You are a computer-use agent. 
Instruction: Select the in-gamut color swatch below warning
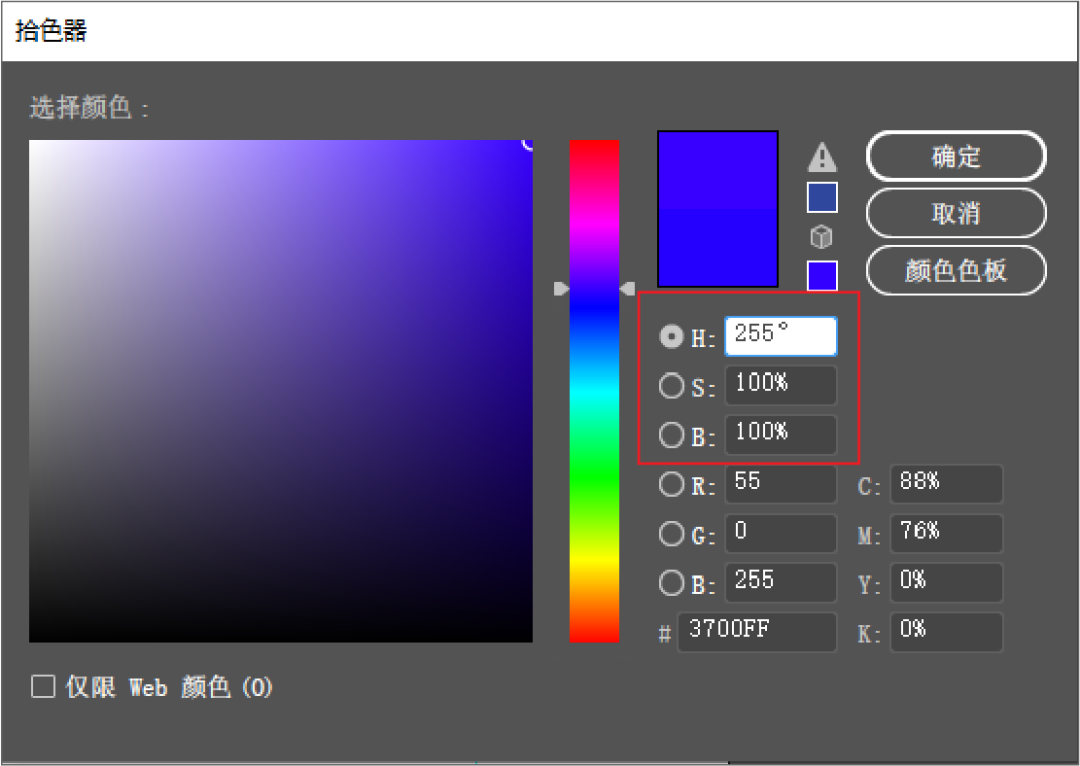point(822,198)
